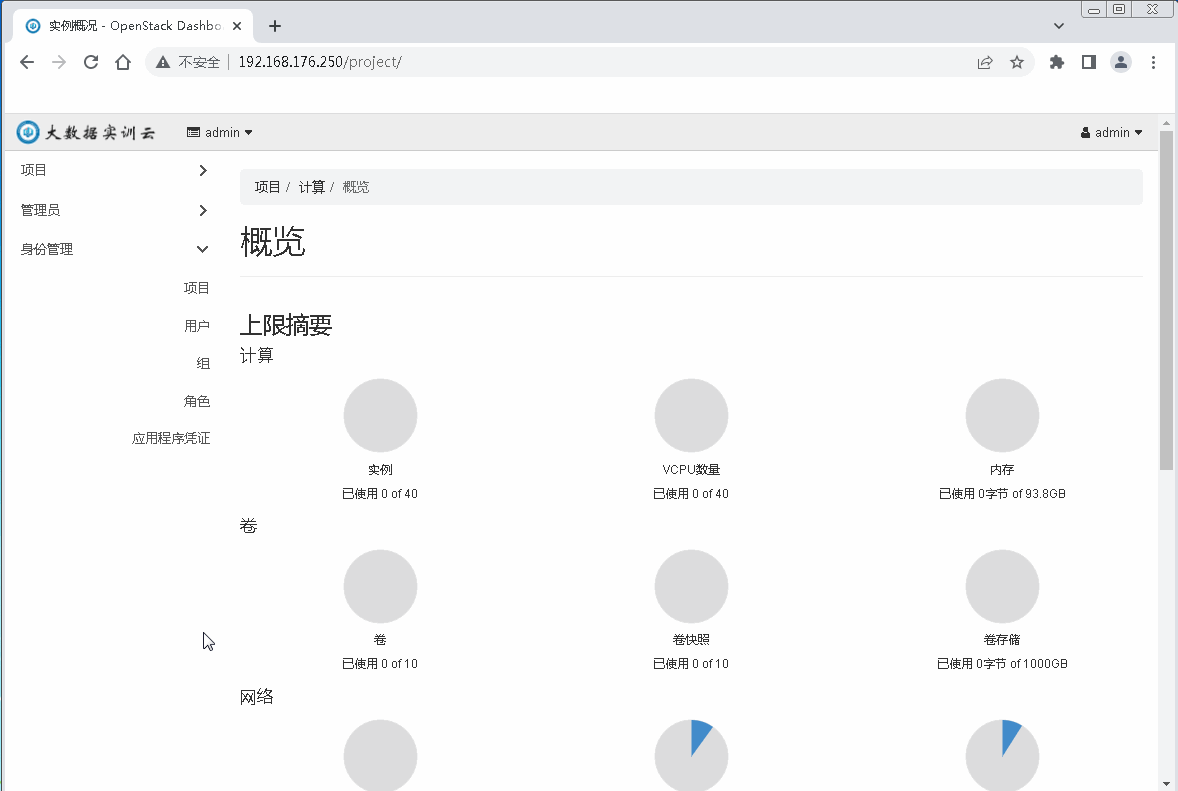Expand the 项目 sidebar section
This screenshot has width=1178, height=791.
(x=112, y=170)
